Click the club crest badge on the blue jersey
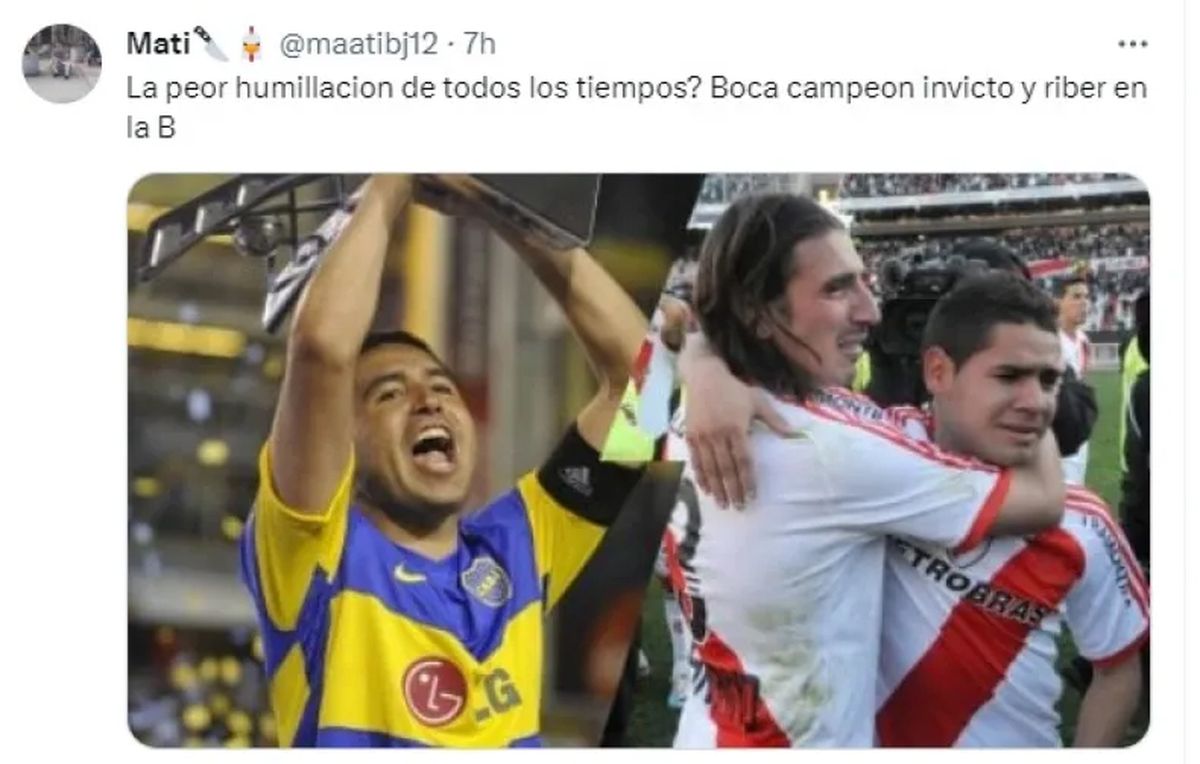1200x764 pixels. tap(487, 581)
